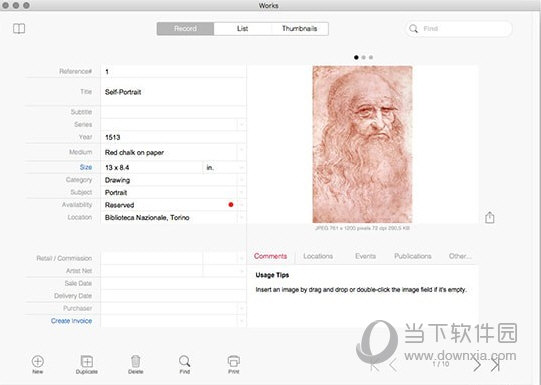
Task: Select the first image page dot
Action: click(x=356, y=57)
